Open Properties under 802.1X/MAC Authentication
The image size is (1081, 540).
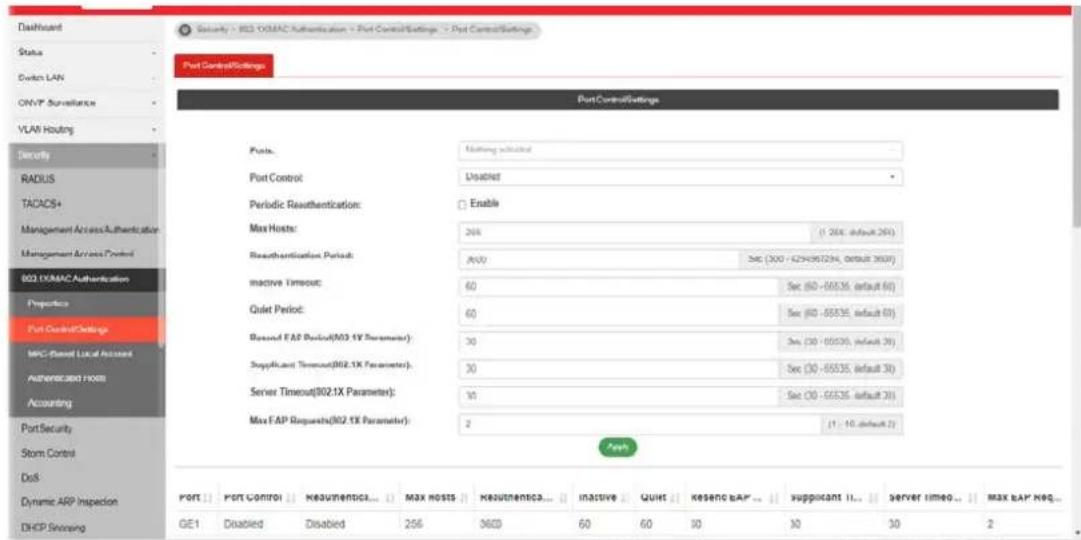[83, 304]
